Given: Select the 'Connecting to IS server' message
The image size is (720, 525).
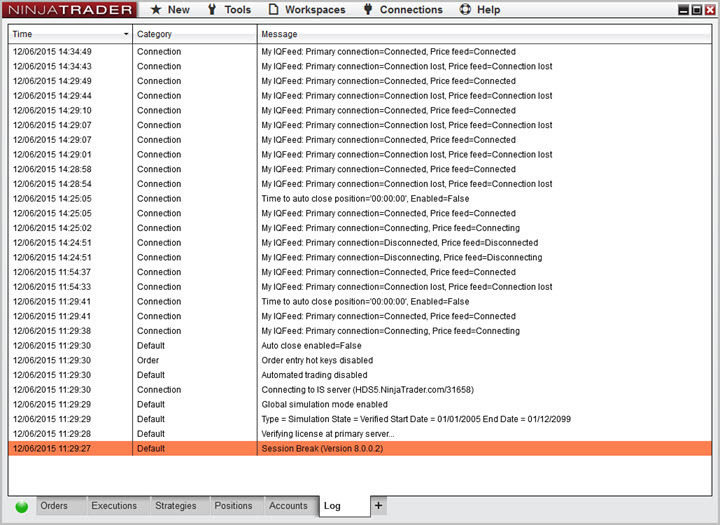Looking at the screenshot, I should tap(367, 390).
